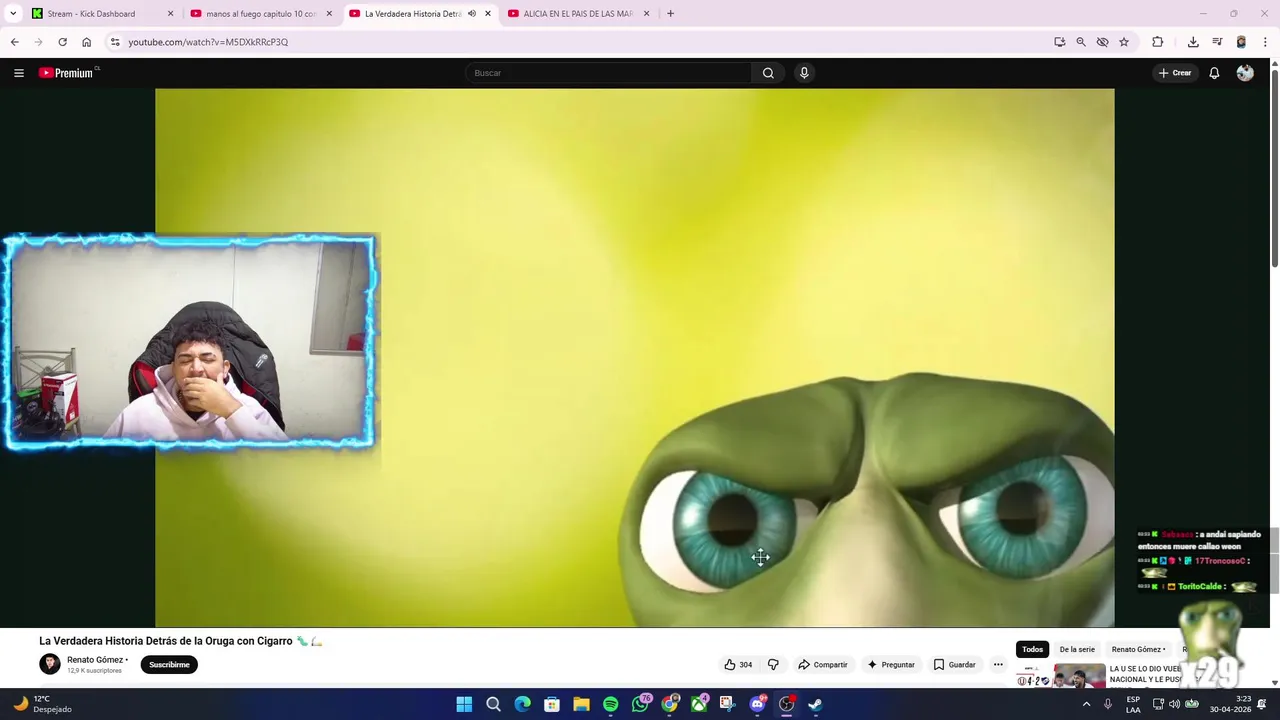The height and width of the screenshot is (720, 1280).
Task: Select La Verdadera Historia Detrás tab
Action: pos(412,14)
